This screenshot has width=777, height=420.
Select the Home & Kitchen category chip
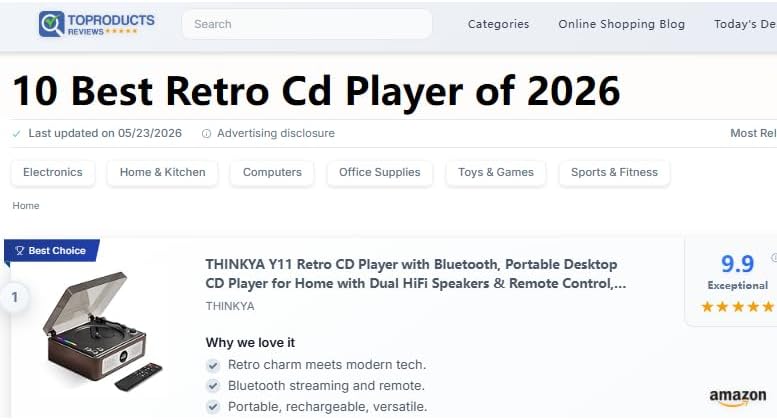[163, 172]
